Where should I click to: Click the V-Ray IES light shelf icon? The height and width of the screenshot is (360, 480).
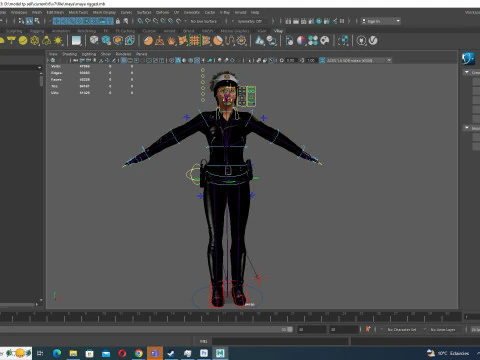[46, 41]
